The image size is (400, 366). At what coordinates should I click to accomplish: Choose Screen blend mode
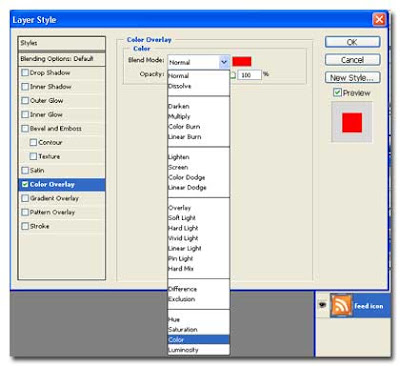pos(199,167)
